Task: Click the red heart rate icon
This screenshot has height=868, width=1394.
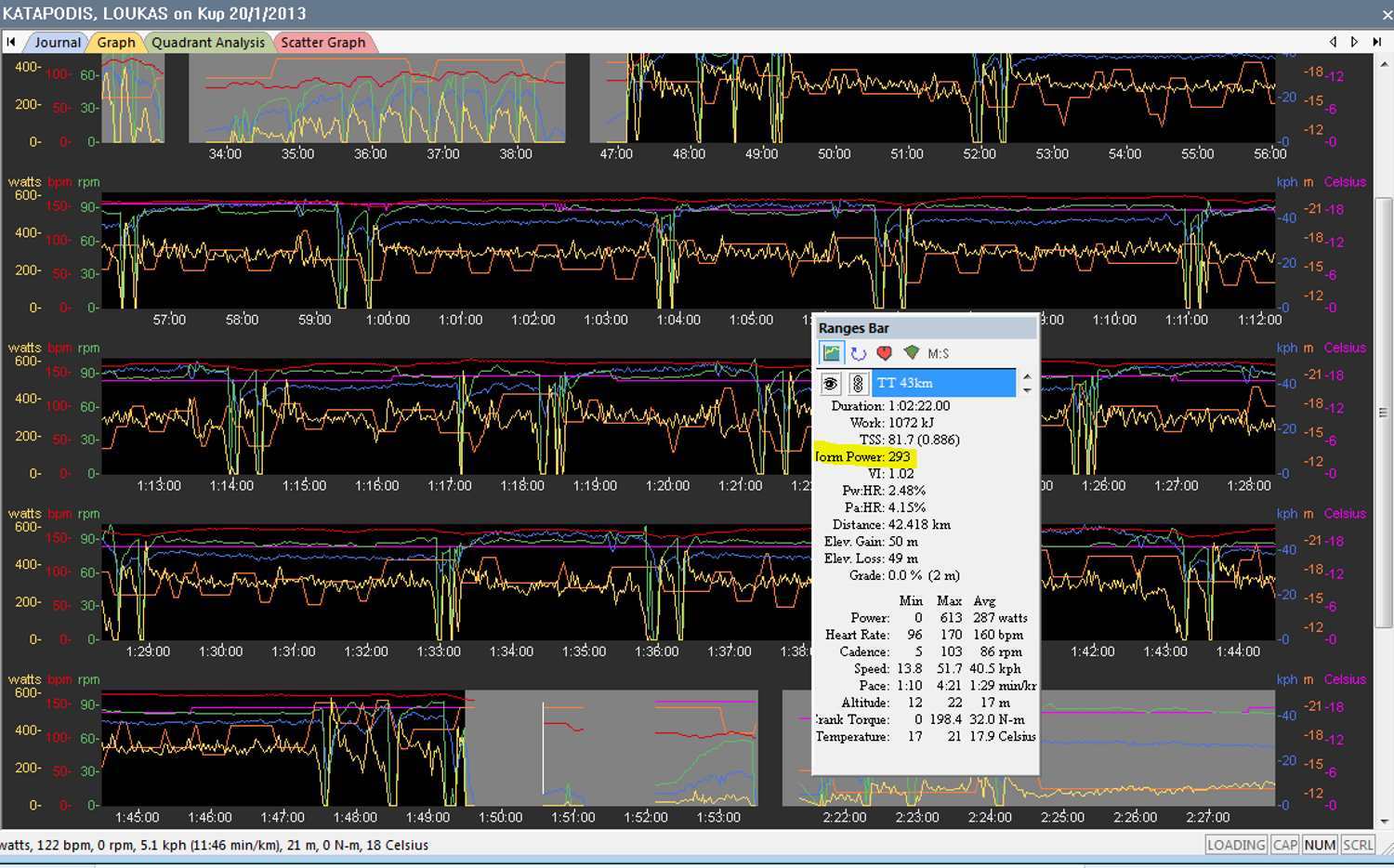Action: 884,353
